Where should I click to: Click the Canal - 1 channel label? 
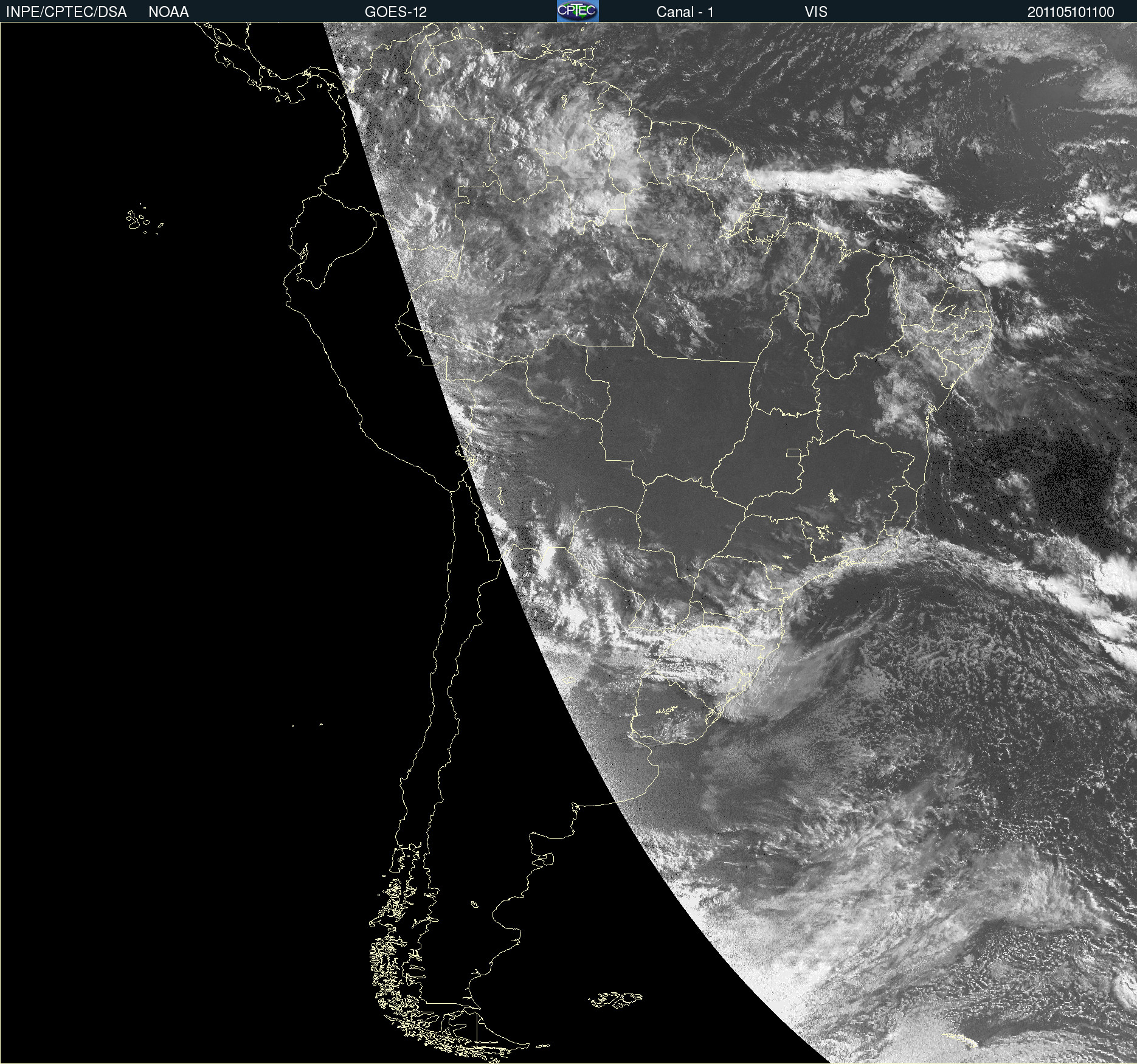pos(685,12)
